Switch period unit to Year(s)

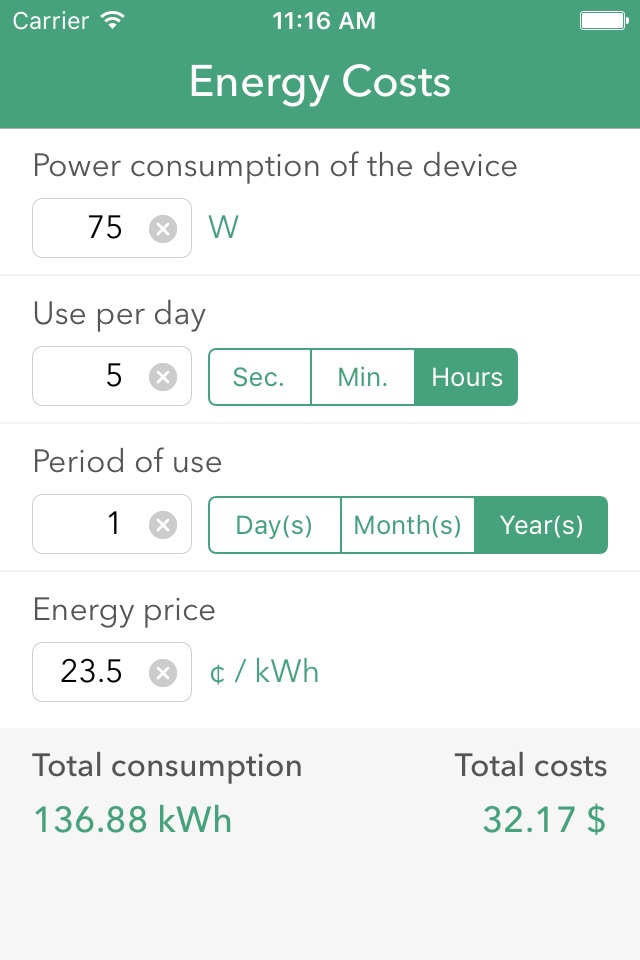pos(541,525)
